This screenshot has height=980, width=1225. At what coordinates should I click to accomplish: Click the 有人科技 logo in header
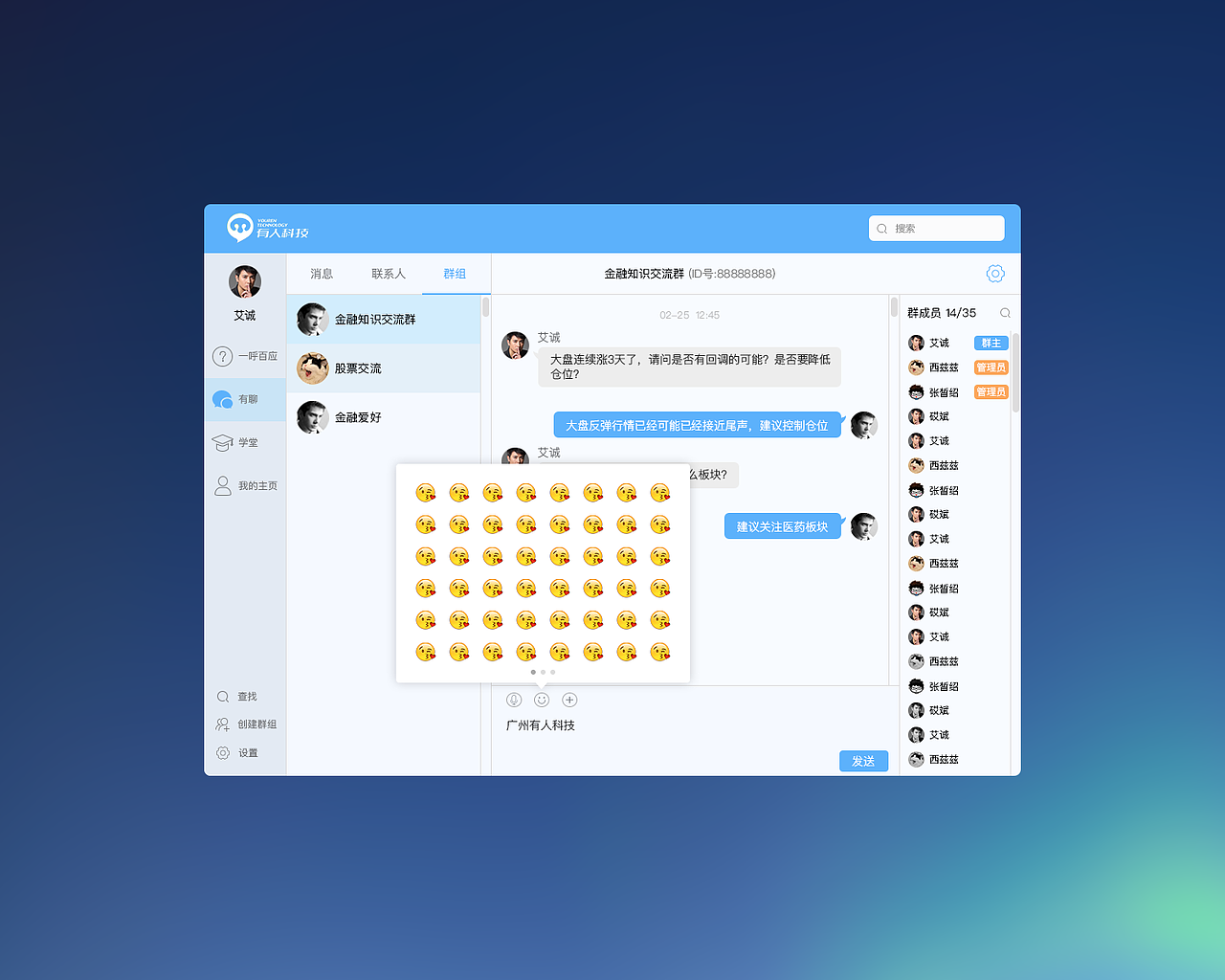click(x=267, y=228)
